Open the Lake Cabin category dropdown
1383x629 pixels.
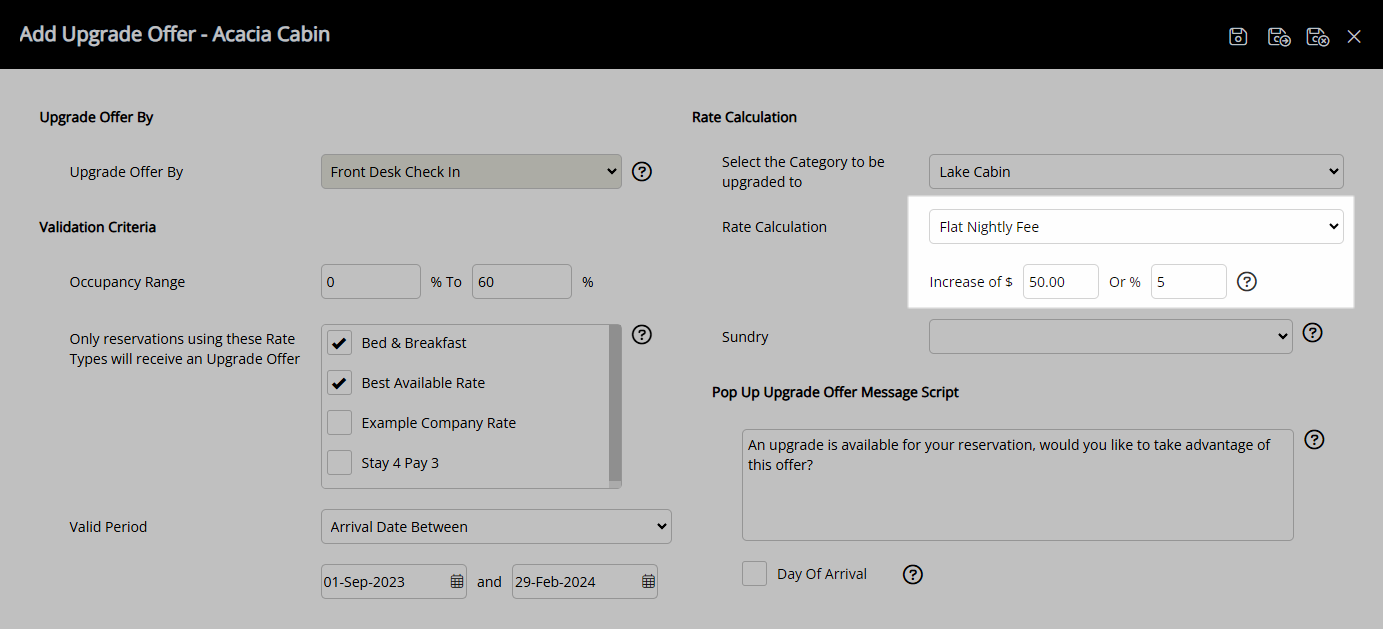1136,171
